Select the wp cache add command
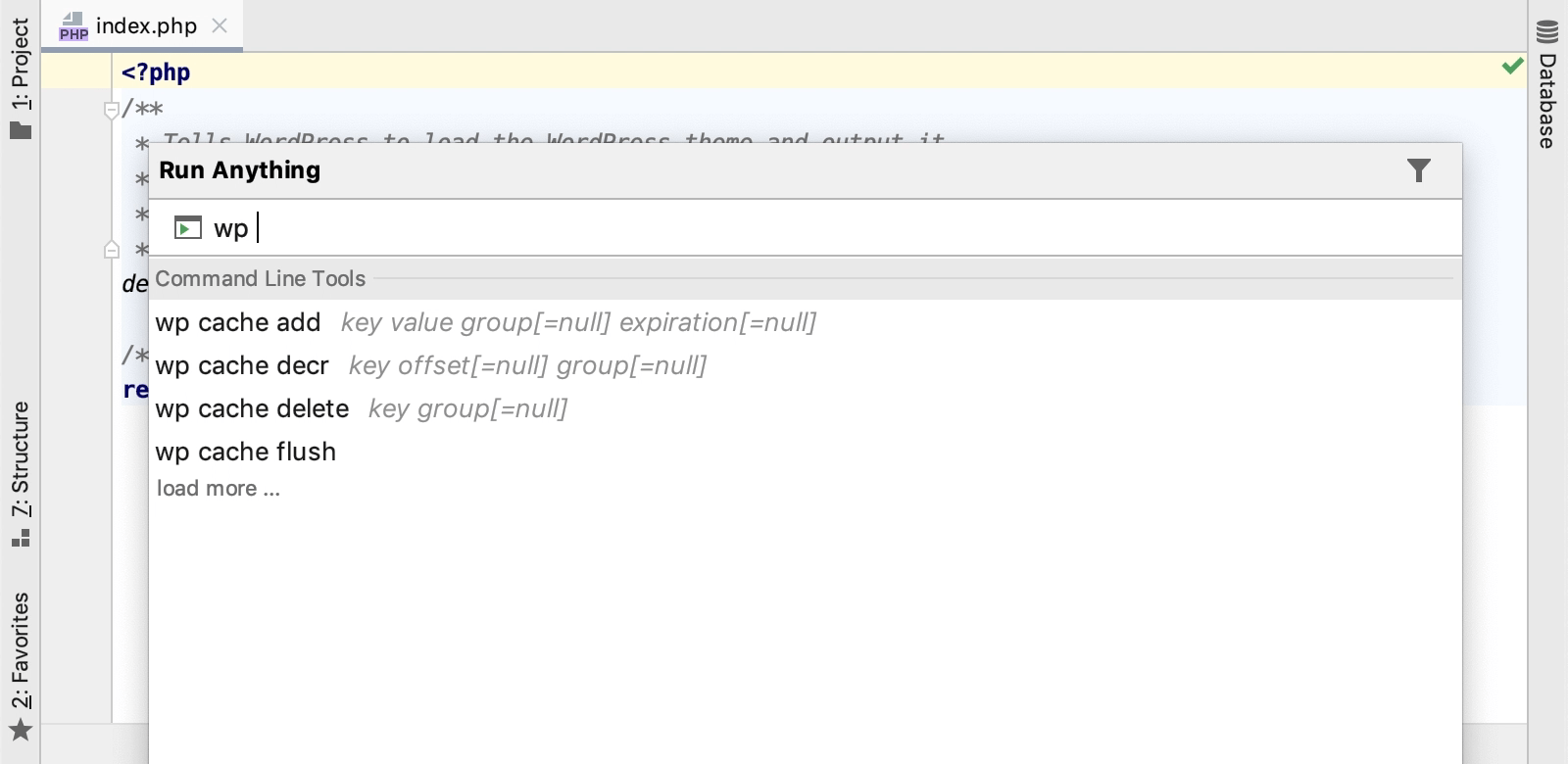The height and width of the screenshot is (764, 1568). pyautogui.click(x=805, y=322)
